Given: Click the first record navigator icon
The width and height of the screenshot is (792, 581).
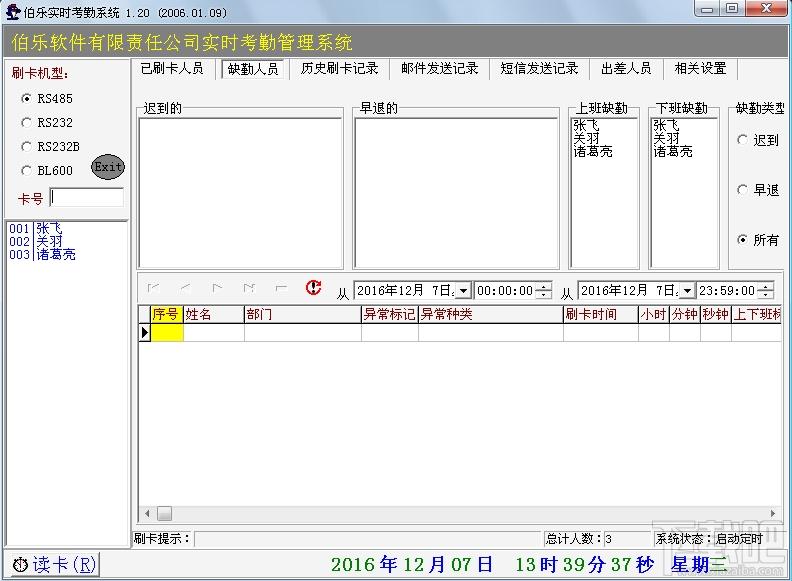Looking at the screenshot, I should pos(153,288).
